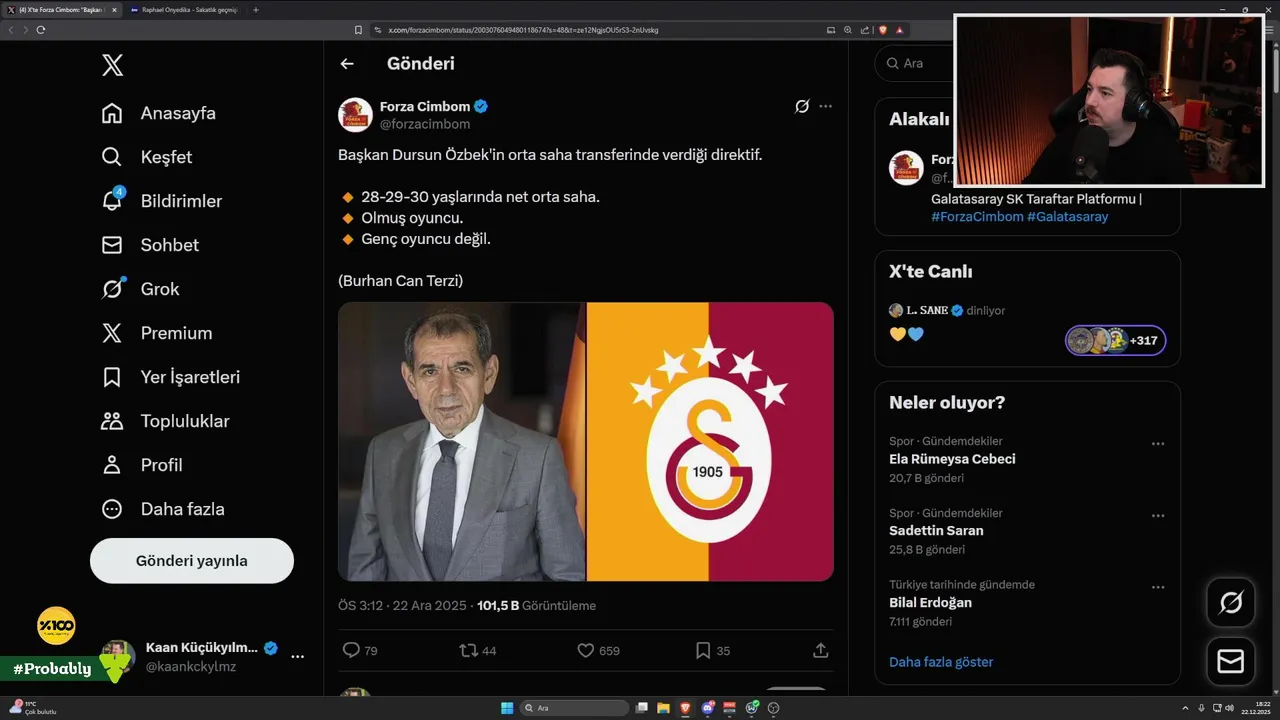Open Discord icon on taskbar

click(x=708, y=708)
